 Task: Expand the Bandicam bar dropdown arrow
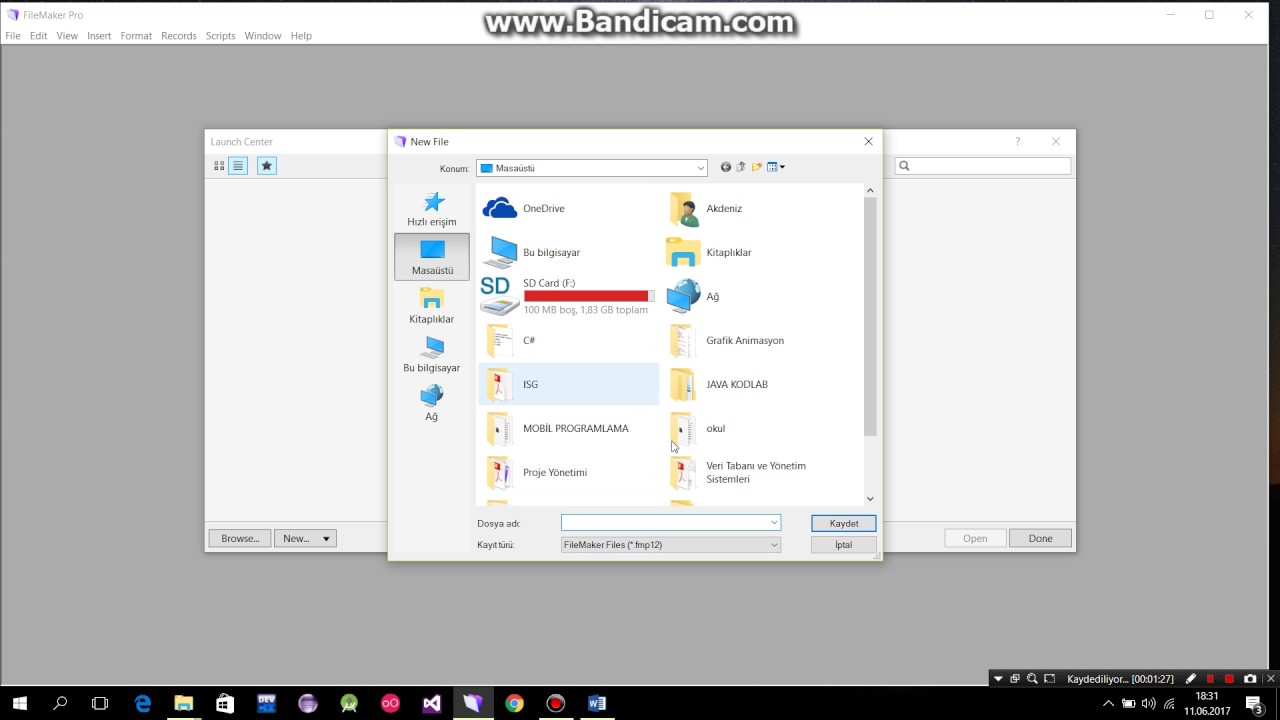tap(997, 679)
